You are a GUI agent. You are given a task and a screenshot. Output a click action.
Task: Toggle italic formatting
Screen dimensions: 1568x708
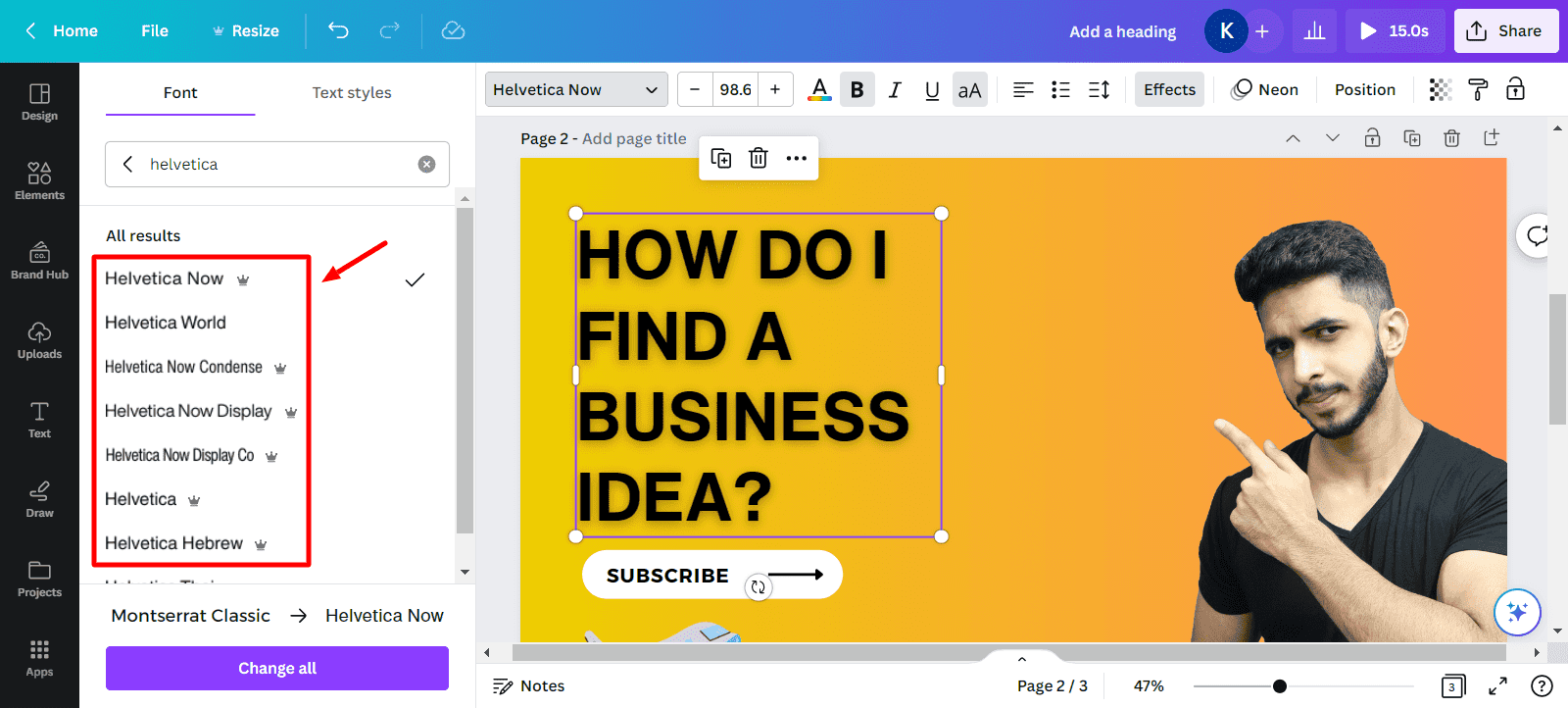tap(894, 90)
